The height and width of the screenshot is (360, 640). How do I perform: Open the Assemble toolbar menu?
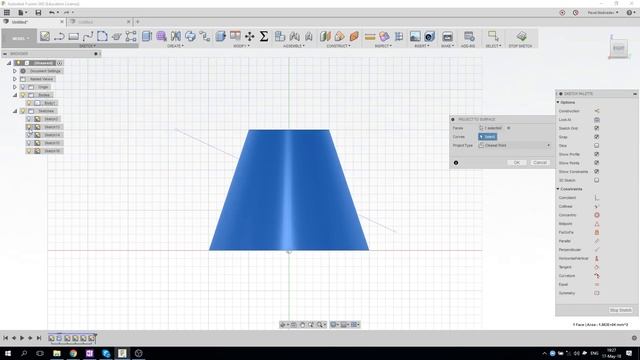[294, 46]
